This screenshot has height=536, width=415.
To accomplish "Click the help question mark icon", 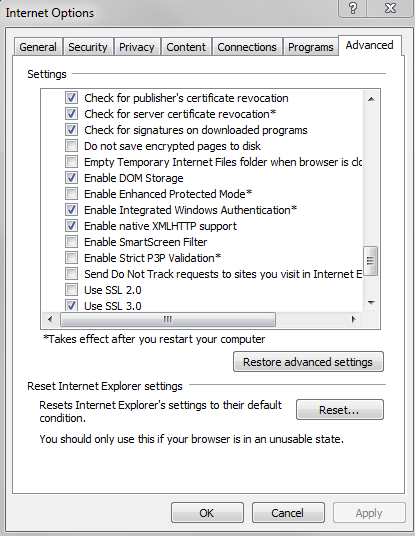I will (x=352, y=8).
